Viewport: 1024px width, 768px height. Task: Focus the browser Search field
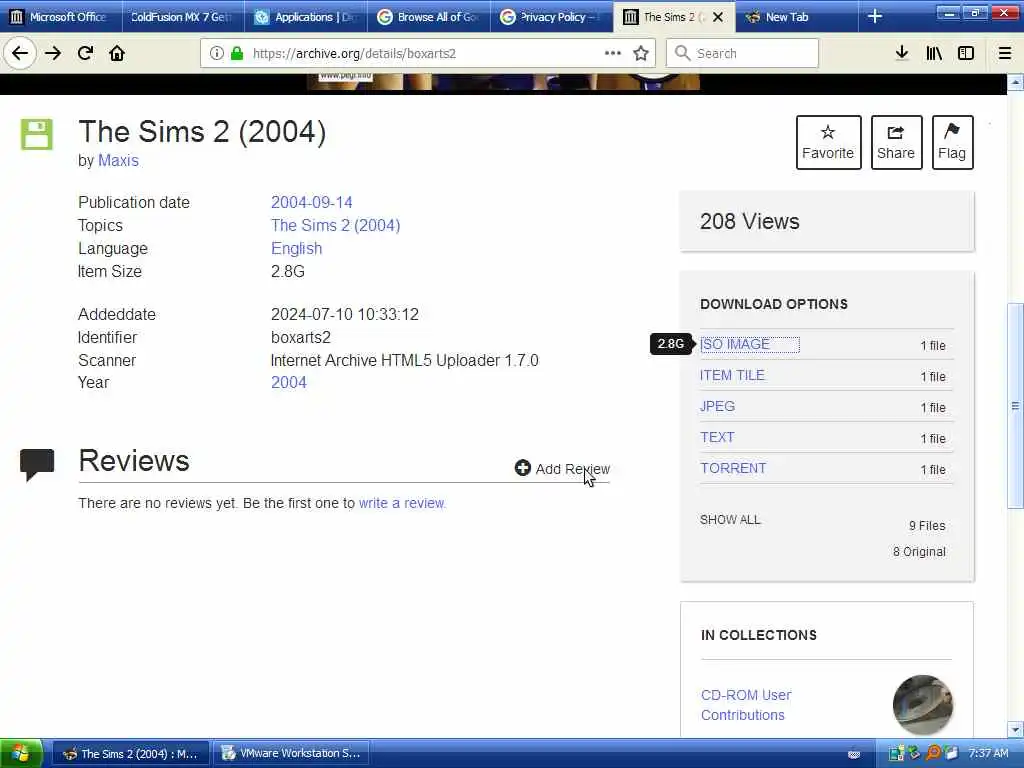click(742, 53)
